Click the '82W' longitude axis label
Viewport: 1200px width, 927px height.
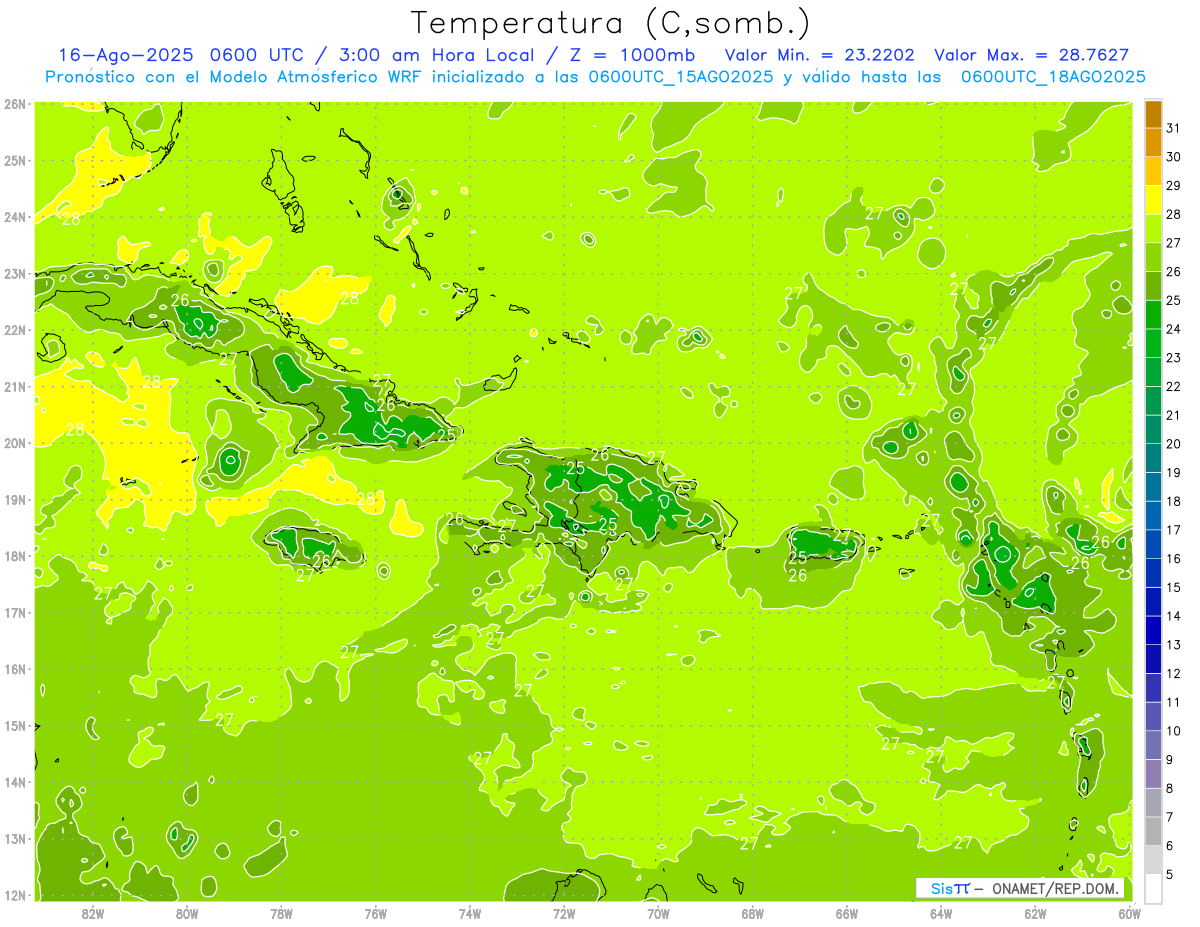pos(92,913)
